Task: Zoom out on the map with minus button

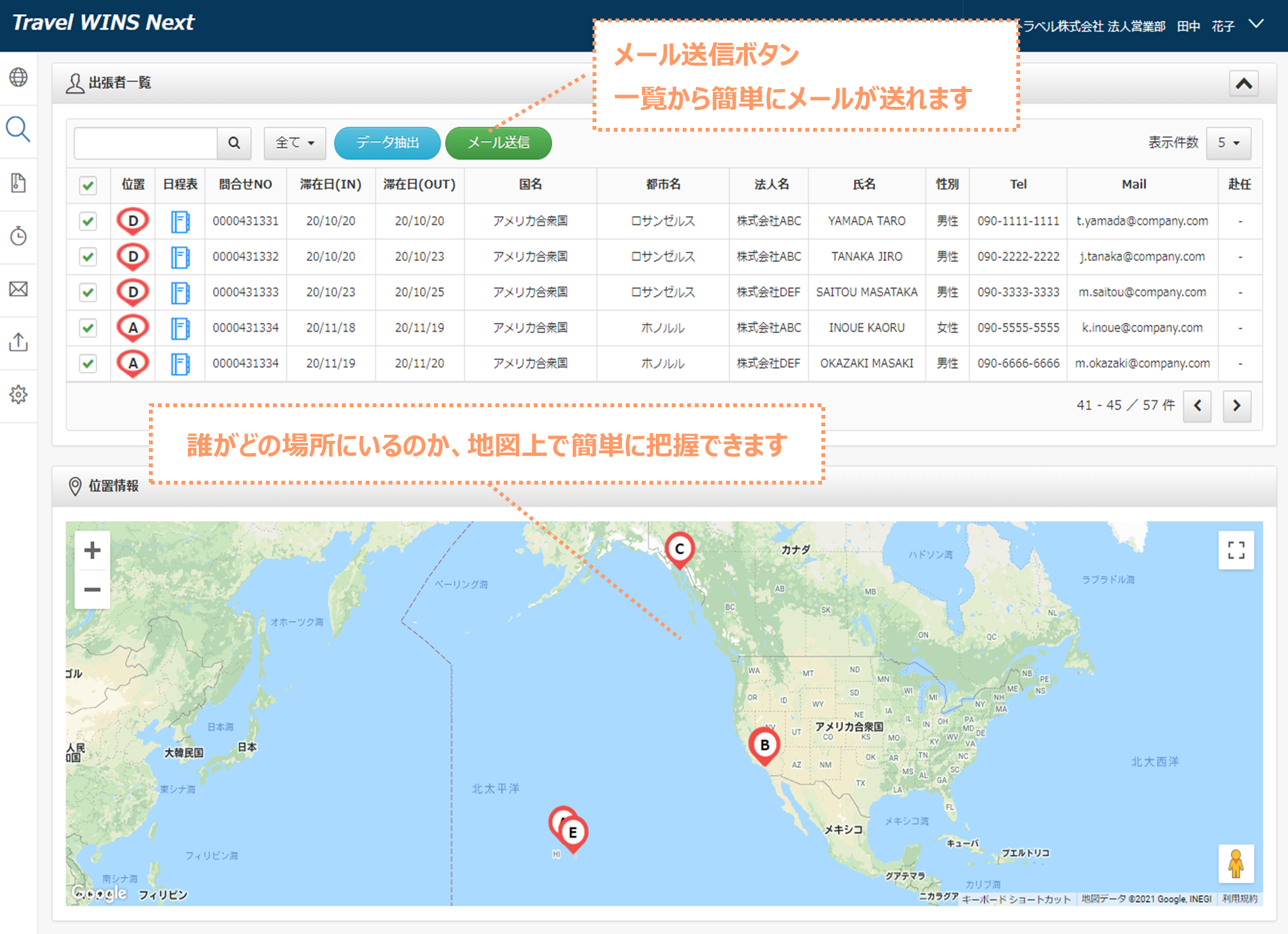Action: coord(93,589)
